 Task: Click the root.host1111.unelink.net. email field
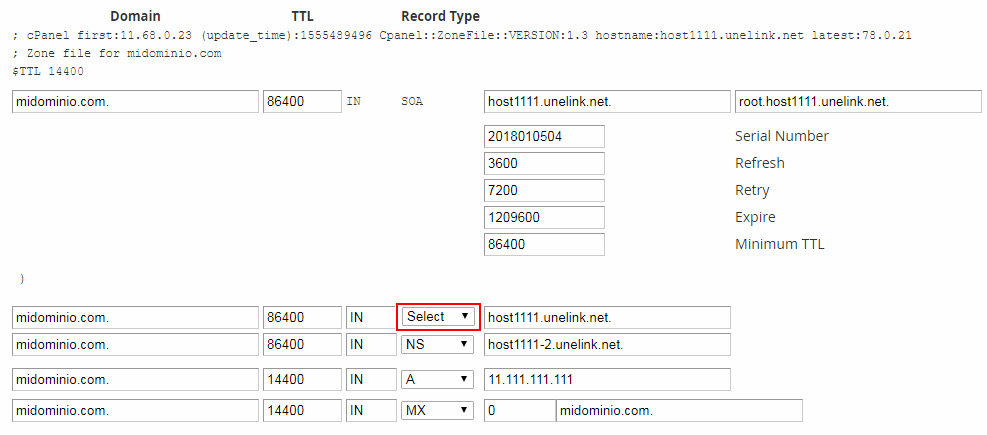pyautogui.click(x=857, y=102)
